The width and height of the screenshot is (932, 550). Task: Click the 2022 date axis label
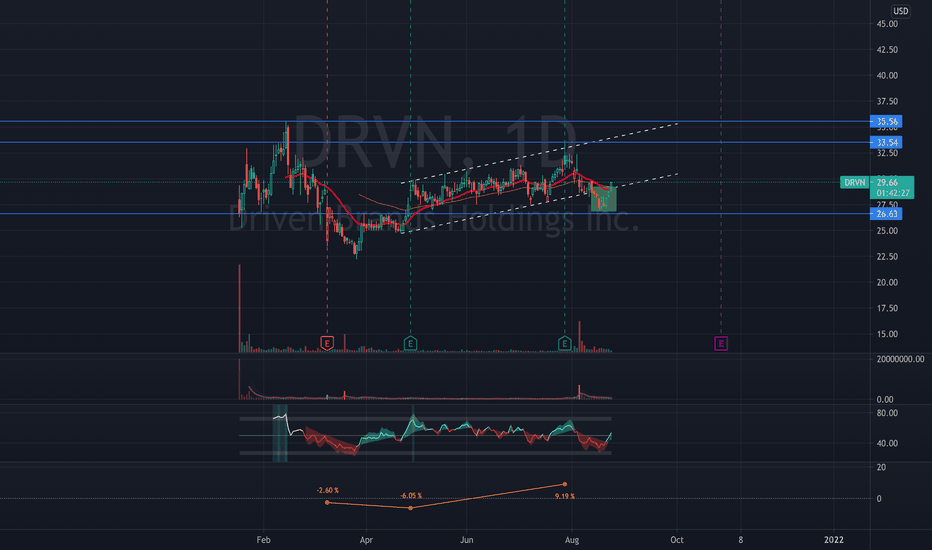[833, 540]
